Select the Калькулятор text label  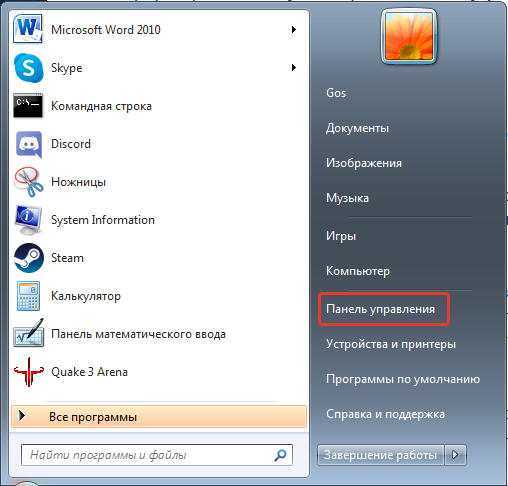coord(86,296)
